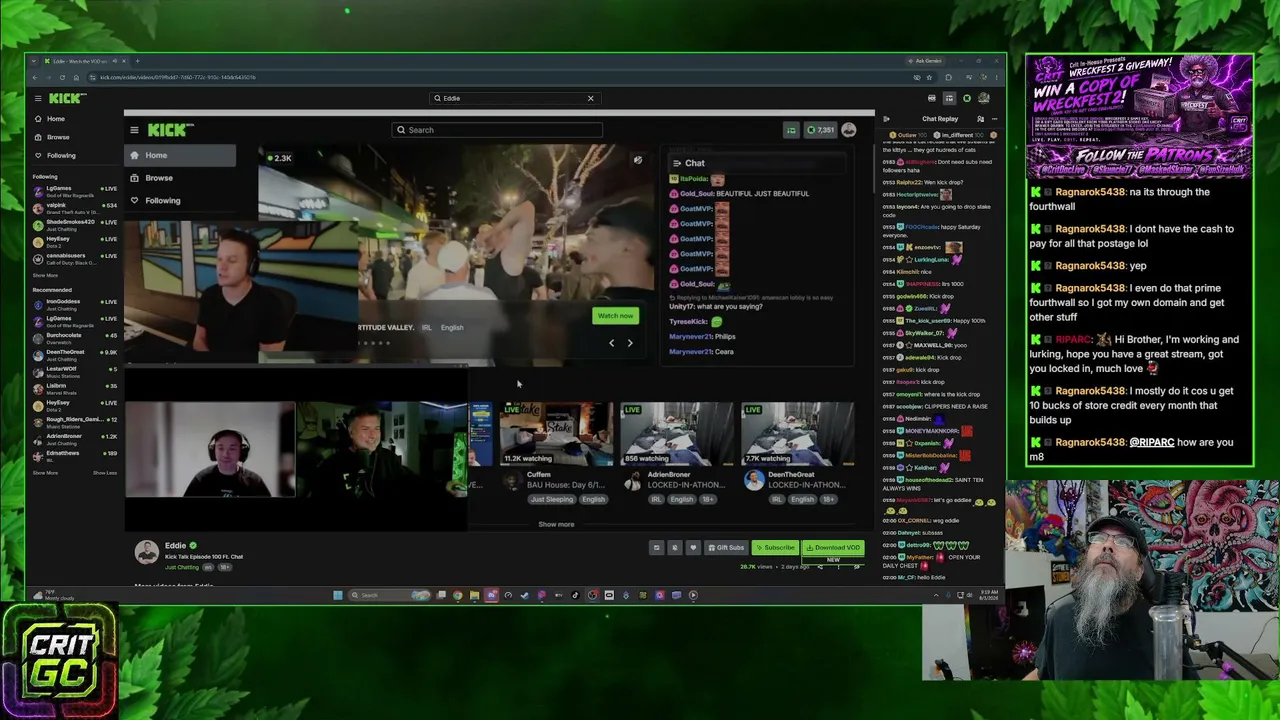Click the Ask Gemini button
The height and width of the screenshot is (720, 1280).
click(x=928, y=61)
